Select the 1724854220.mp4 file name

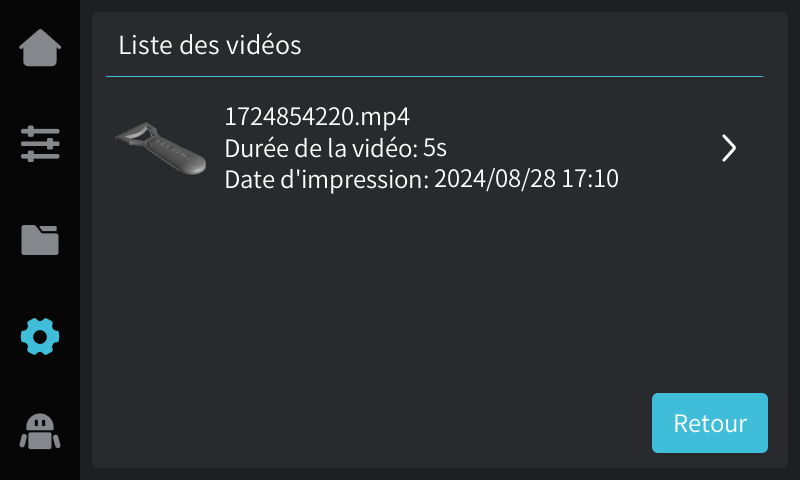pyautogui.click(x=317, y=117)
